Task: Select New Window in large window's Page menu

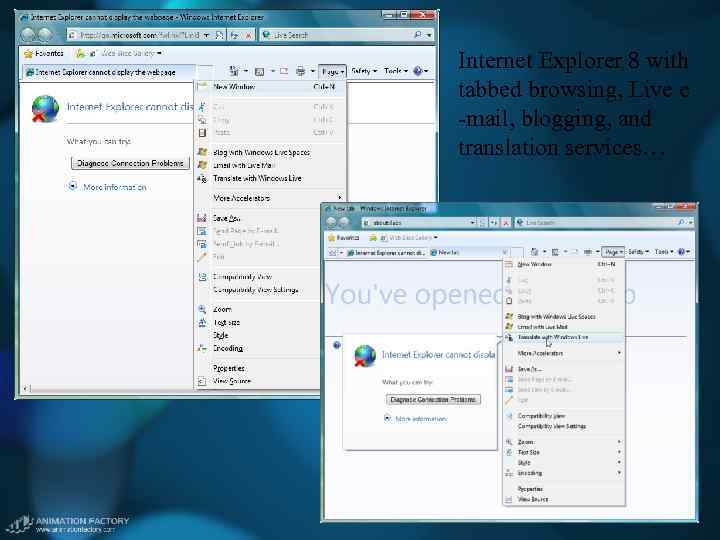Action: tap(271, 87)
